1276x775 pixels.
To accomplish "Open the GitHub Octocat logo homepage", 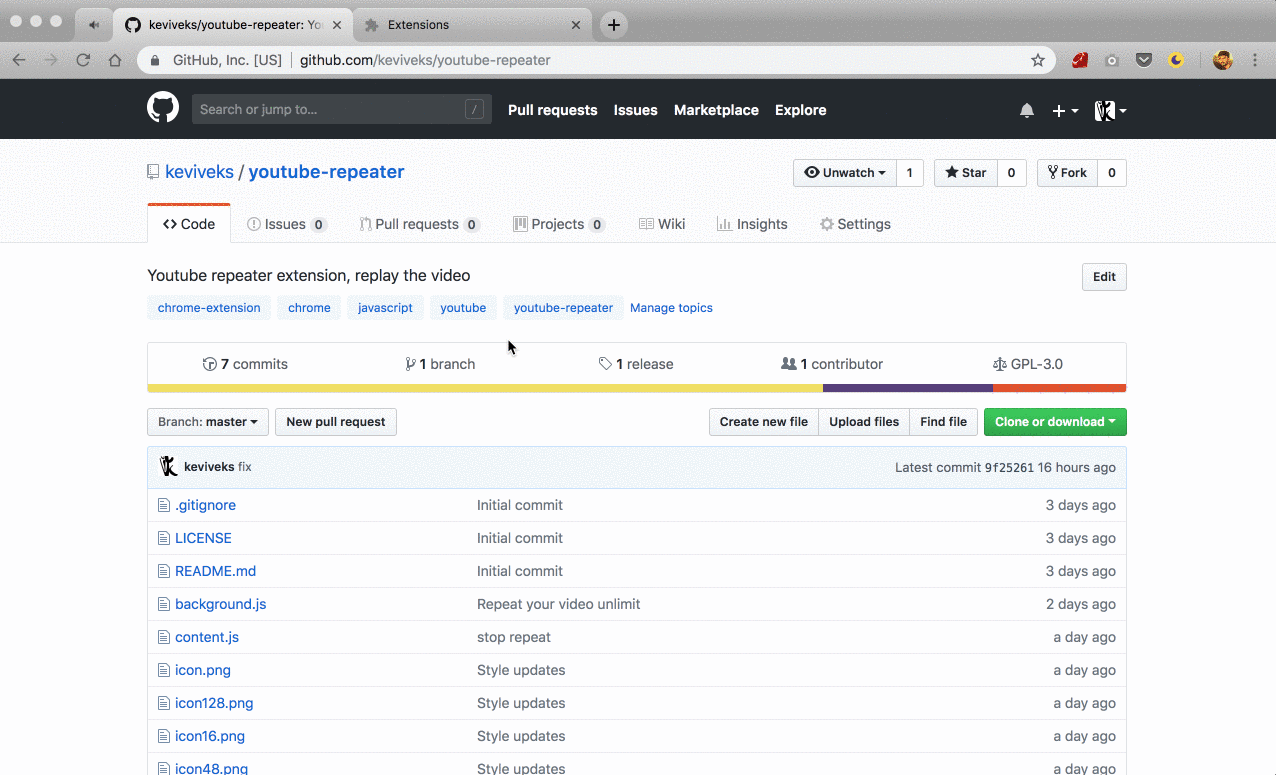I will (x=163, y=108).
